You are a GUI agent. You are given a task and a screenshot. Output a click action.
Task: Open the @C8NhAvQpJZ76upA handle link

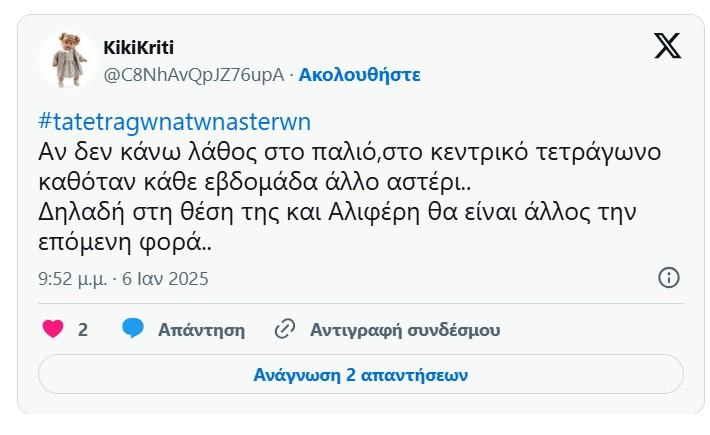[194, 74]
